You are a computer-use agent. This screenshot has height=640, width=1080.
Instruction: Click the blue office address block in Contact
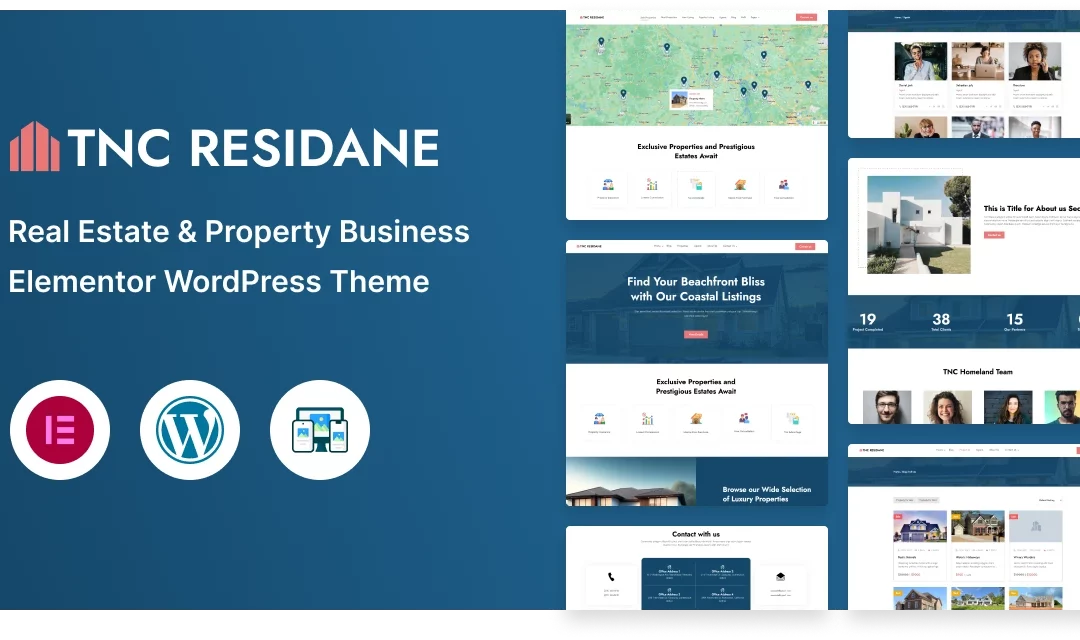pyautogui.click(x=696, y=584)
